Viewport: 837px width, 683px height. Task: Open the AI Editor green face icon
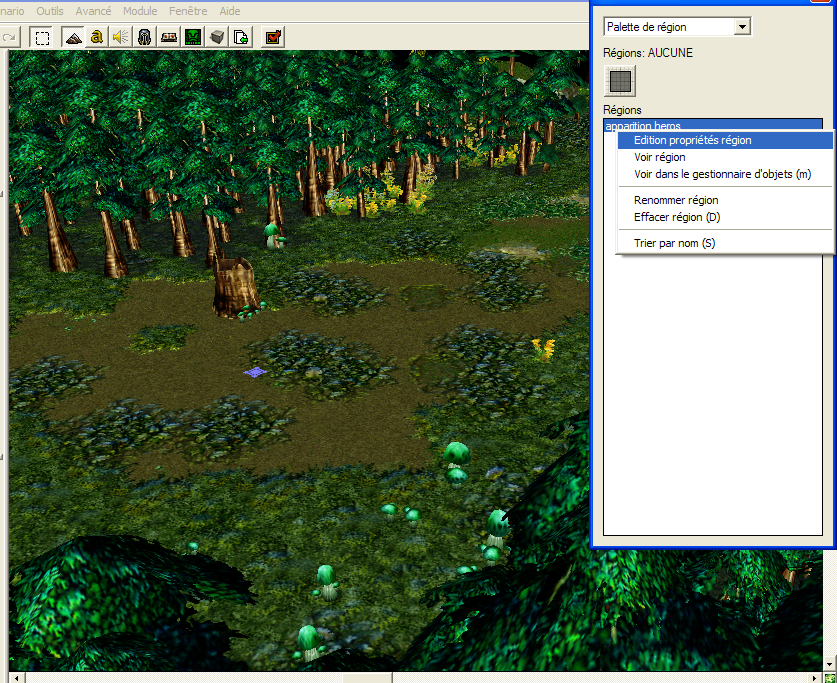click(192, 37)
